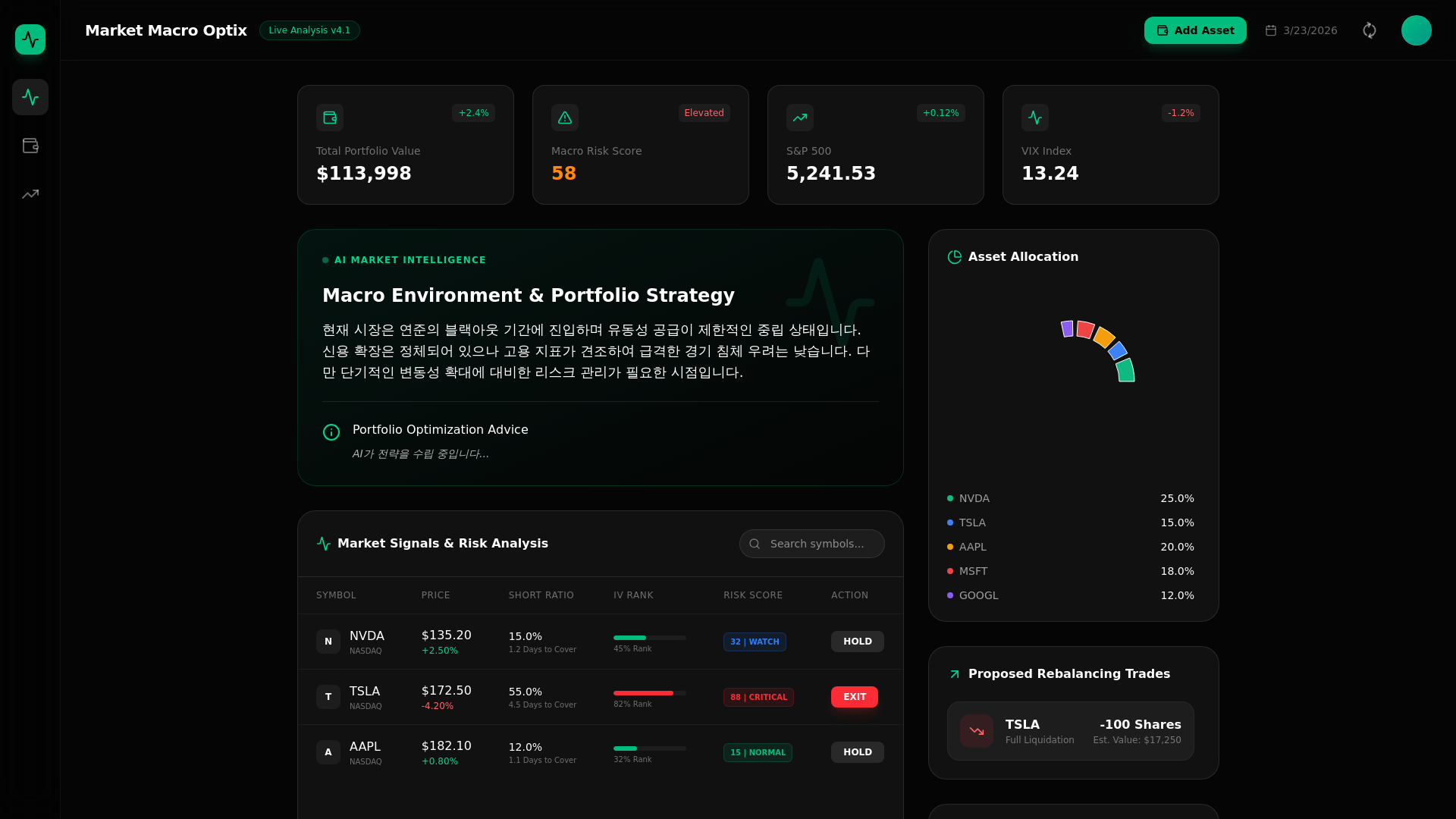Open the user avatar circle
This screenshot has height=819, width=1456.
tap(1417, 30)
